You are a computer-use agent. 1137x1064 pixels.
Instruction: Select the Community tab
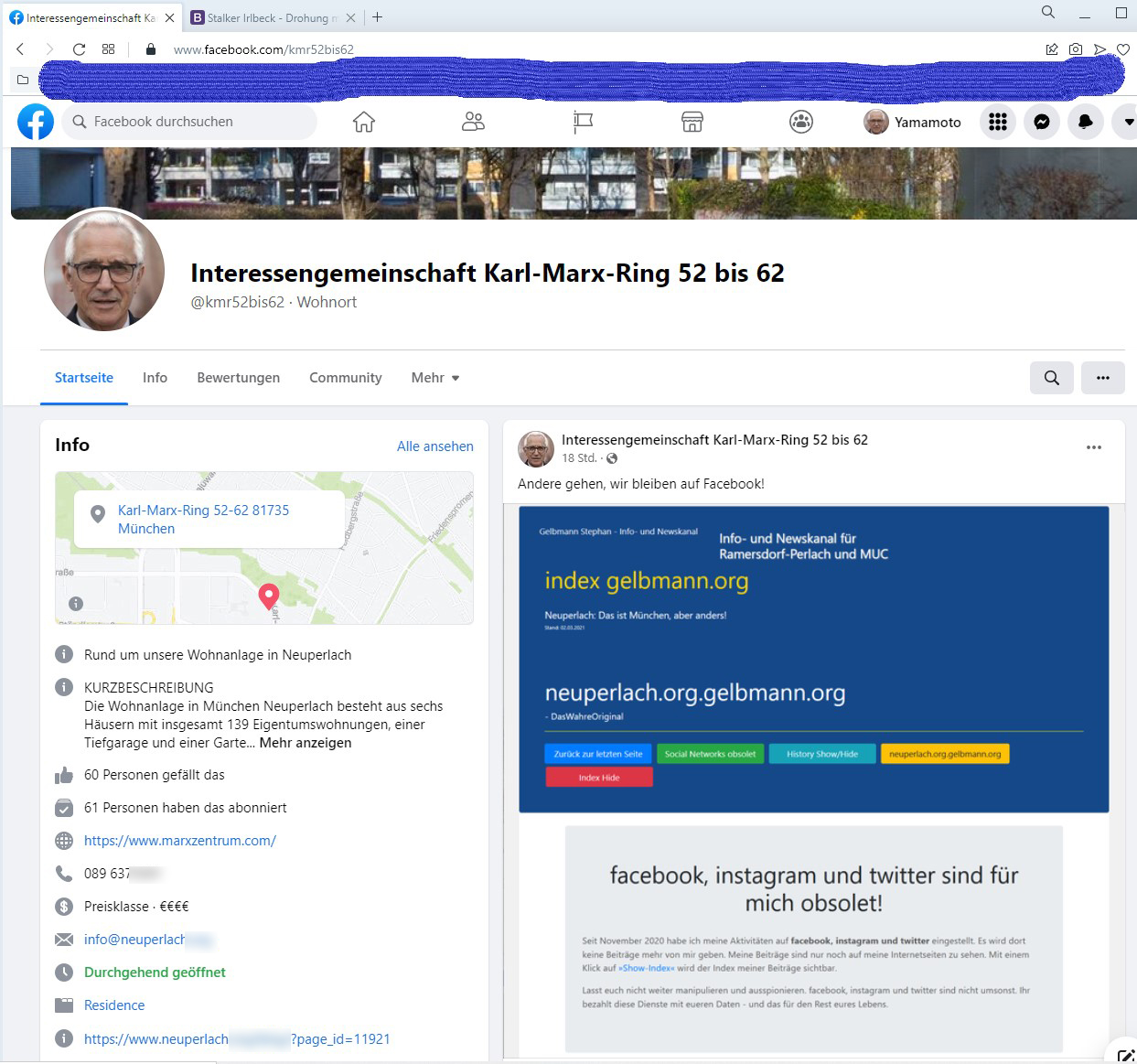[346, 378]
